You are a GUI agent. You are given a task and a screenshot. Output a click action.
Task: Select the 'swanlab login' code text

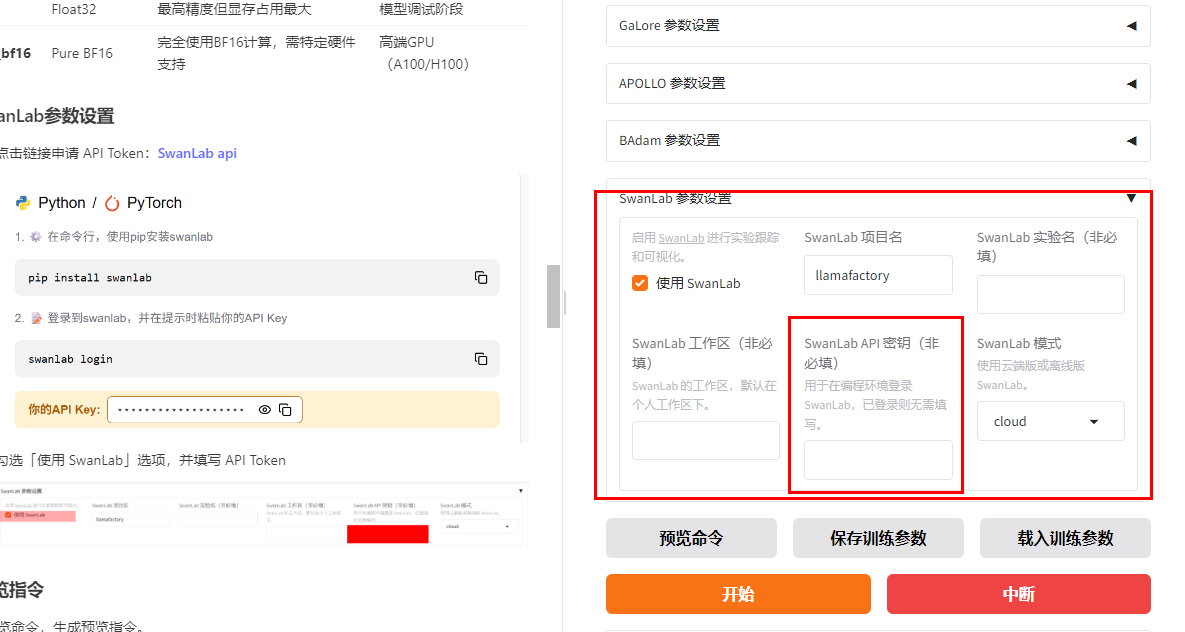pos(70,359)
